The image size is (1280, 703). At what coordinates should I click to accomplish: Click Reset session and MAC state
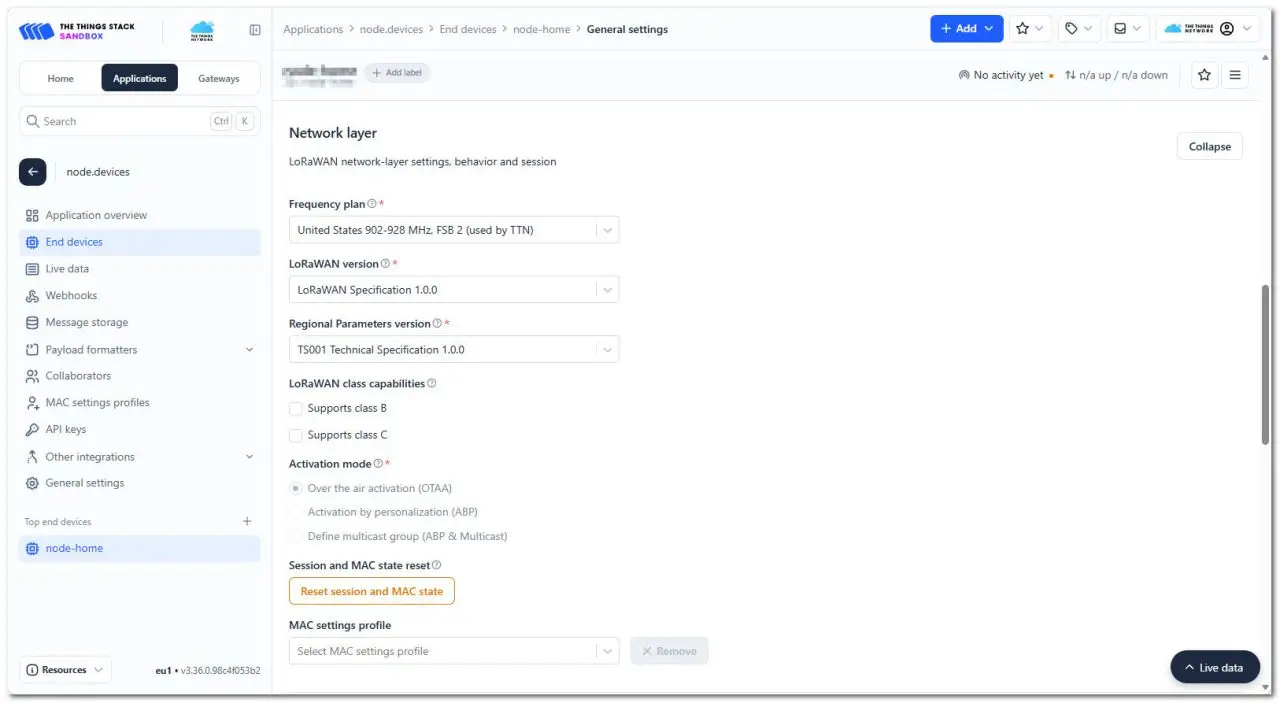click(x=372, y=591)
